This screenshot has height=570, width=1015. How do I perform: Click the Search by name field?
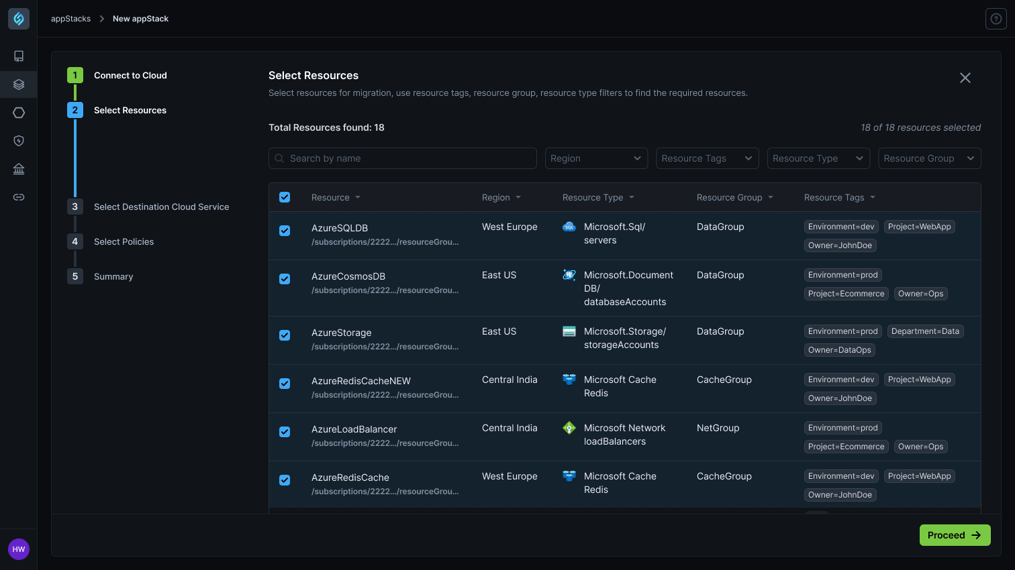coord(403,159)
